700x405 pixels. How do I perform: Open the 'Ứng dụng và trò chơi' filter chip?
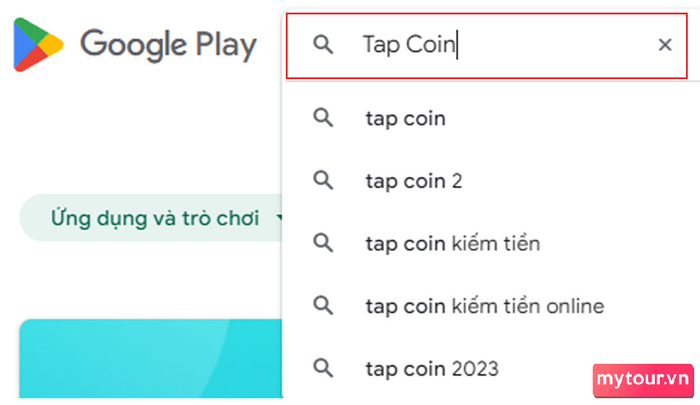(x=151, y=218)
